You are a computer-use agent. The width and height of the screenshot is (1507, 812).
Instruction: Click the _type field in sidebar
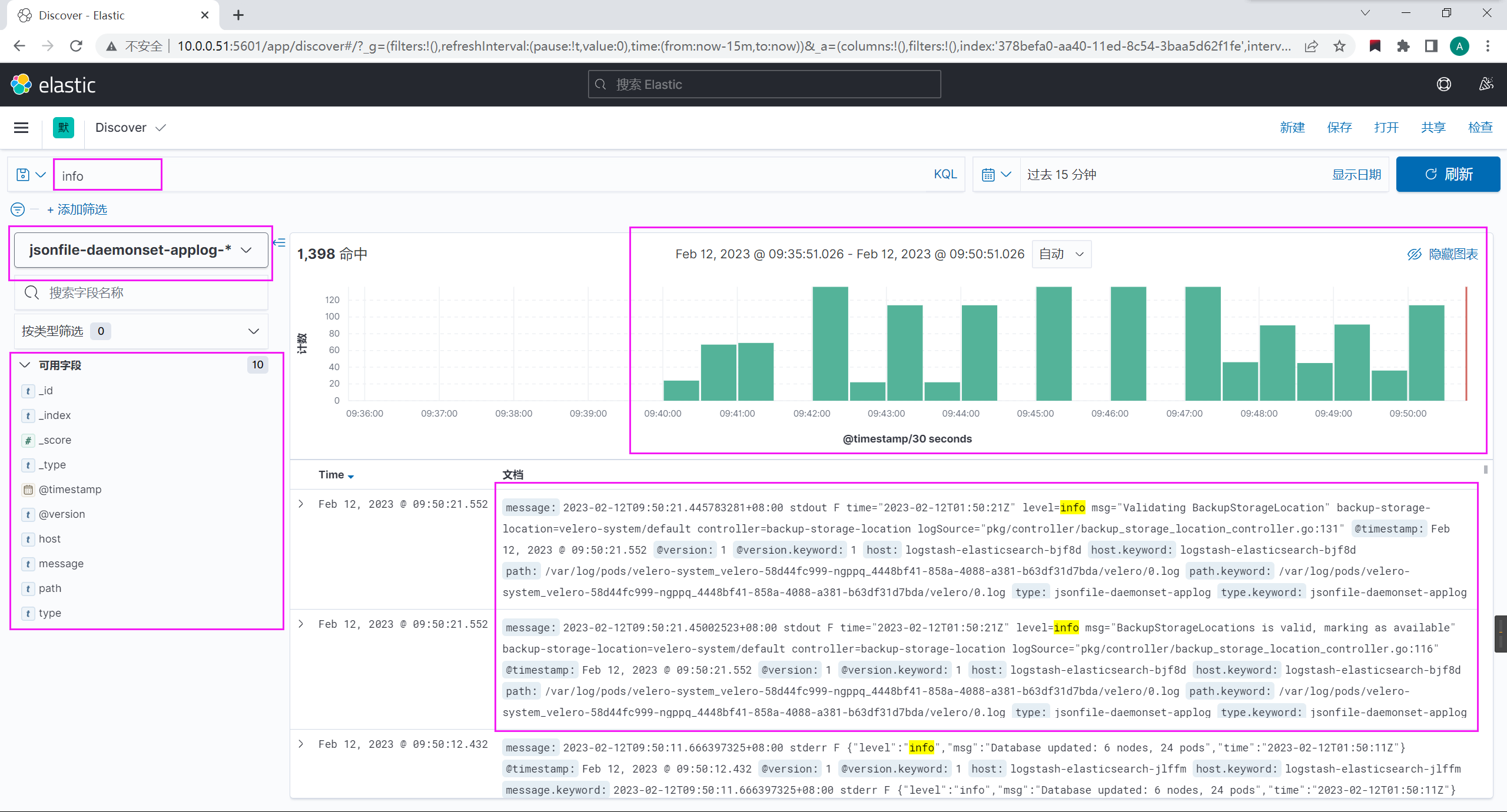pyautogui.click(x=52, y=465)
